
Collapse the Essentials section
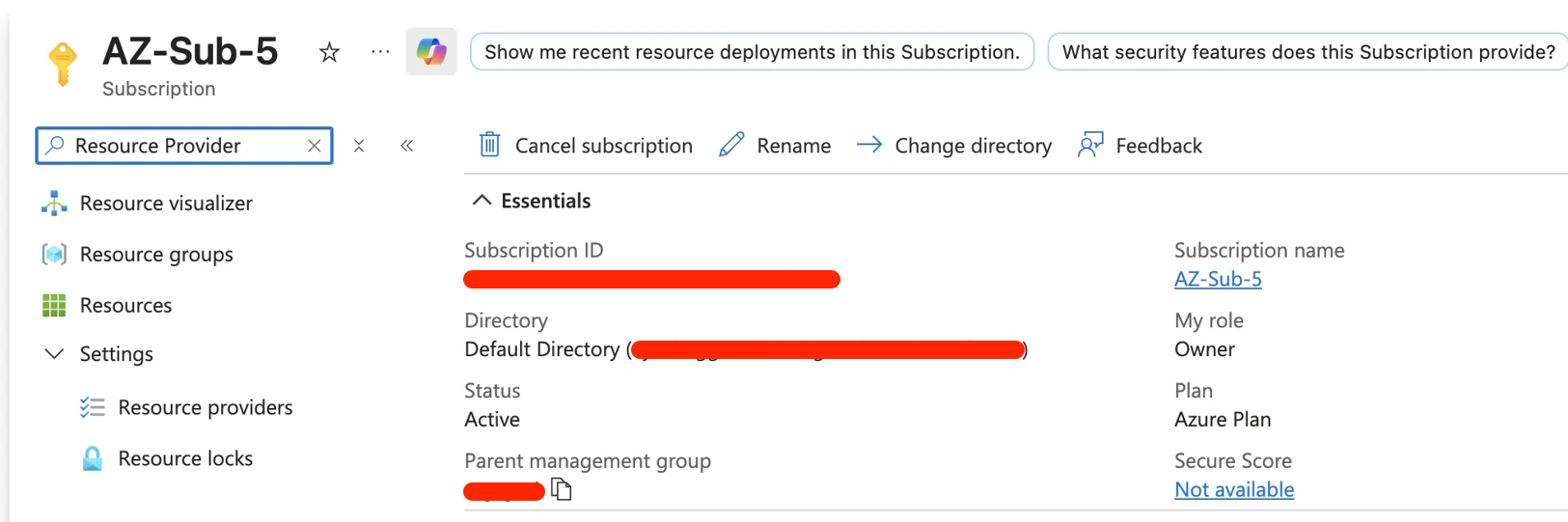click(x=481, y=201)
